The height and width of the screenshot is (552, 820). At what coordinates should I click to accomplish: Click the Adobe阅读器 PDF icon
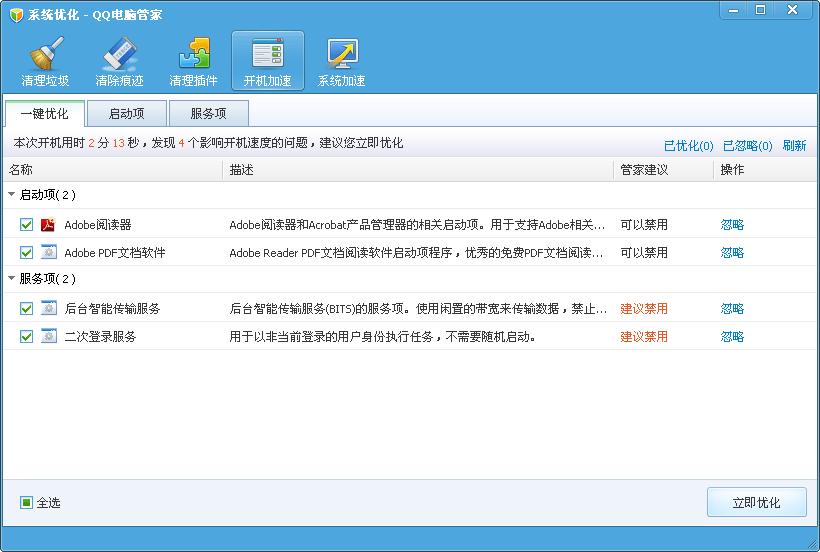tap(48, 224)
